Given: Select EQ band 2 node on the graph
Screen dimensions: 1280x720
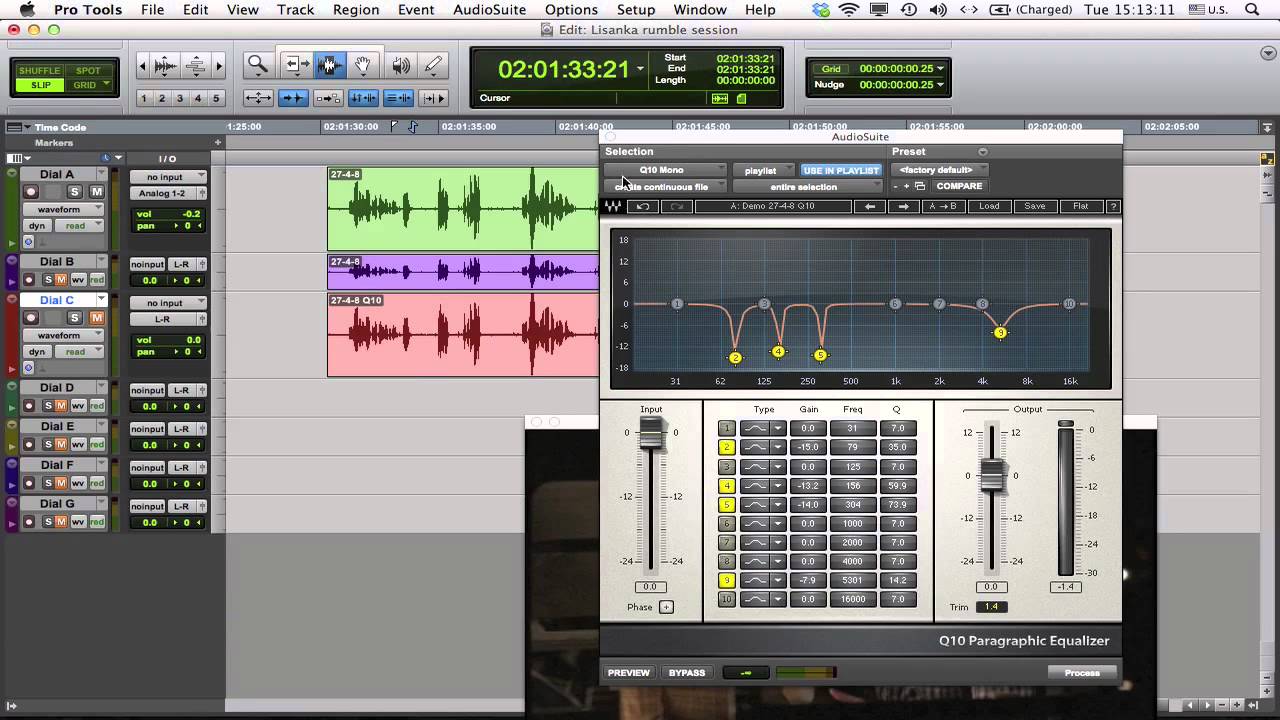Looking at the screenshot, I should point(735,357).
